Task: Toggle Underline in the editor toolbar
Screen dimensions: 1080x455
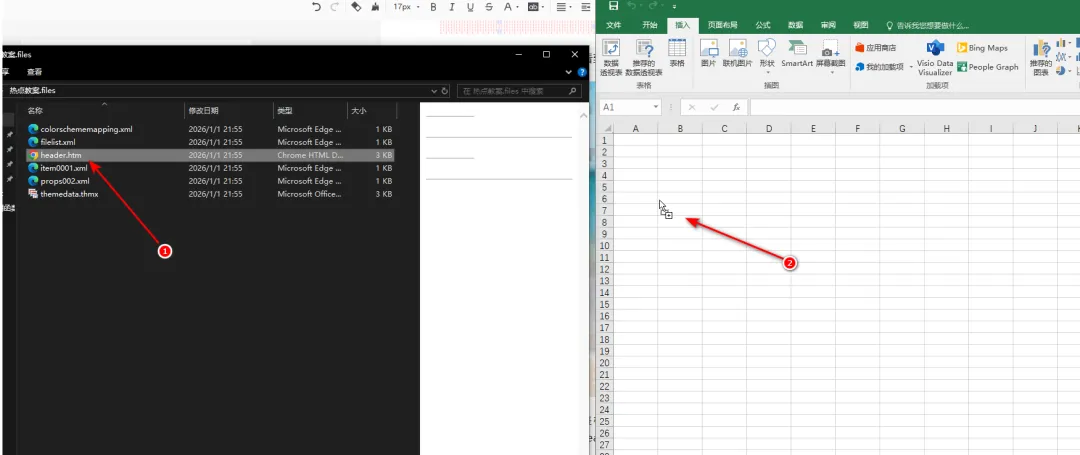Action: (470, 7)
